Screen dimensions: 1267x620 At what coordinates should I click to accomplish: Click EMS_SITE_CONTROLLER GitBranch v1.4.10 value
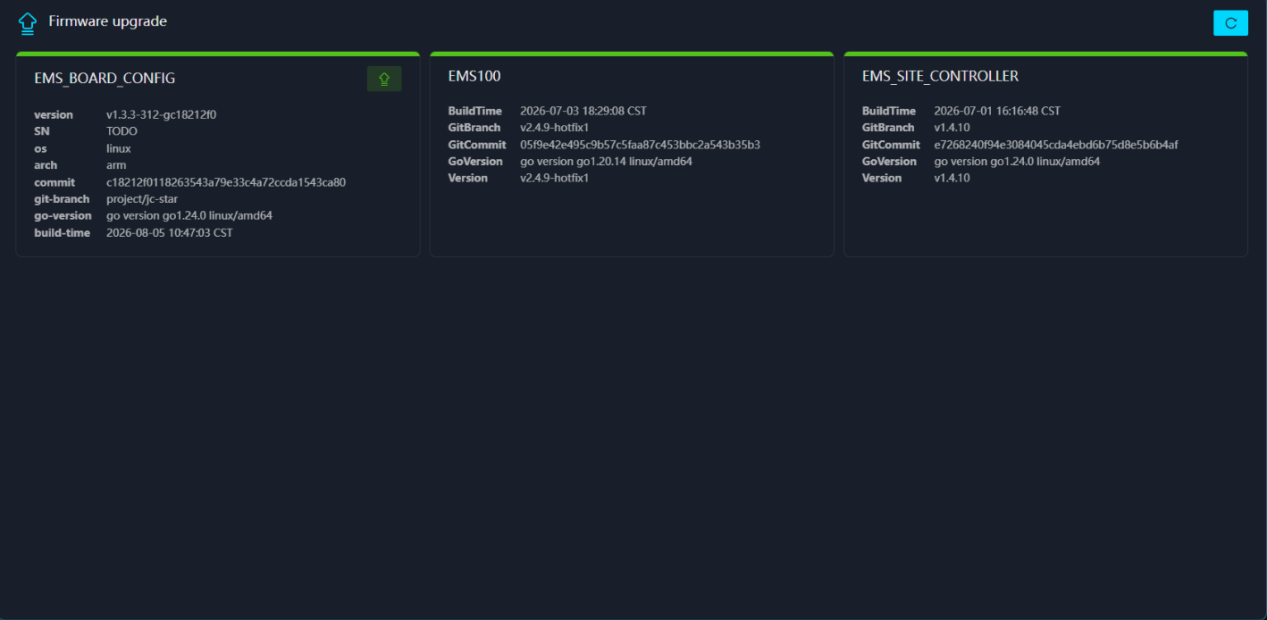pos(952,128)
